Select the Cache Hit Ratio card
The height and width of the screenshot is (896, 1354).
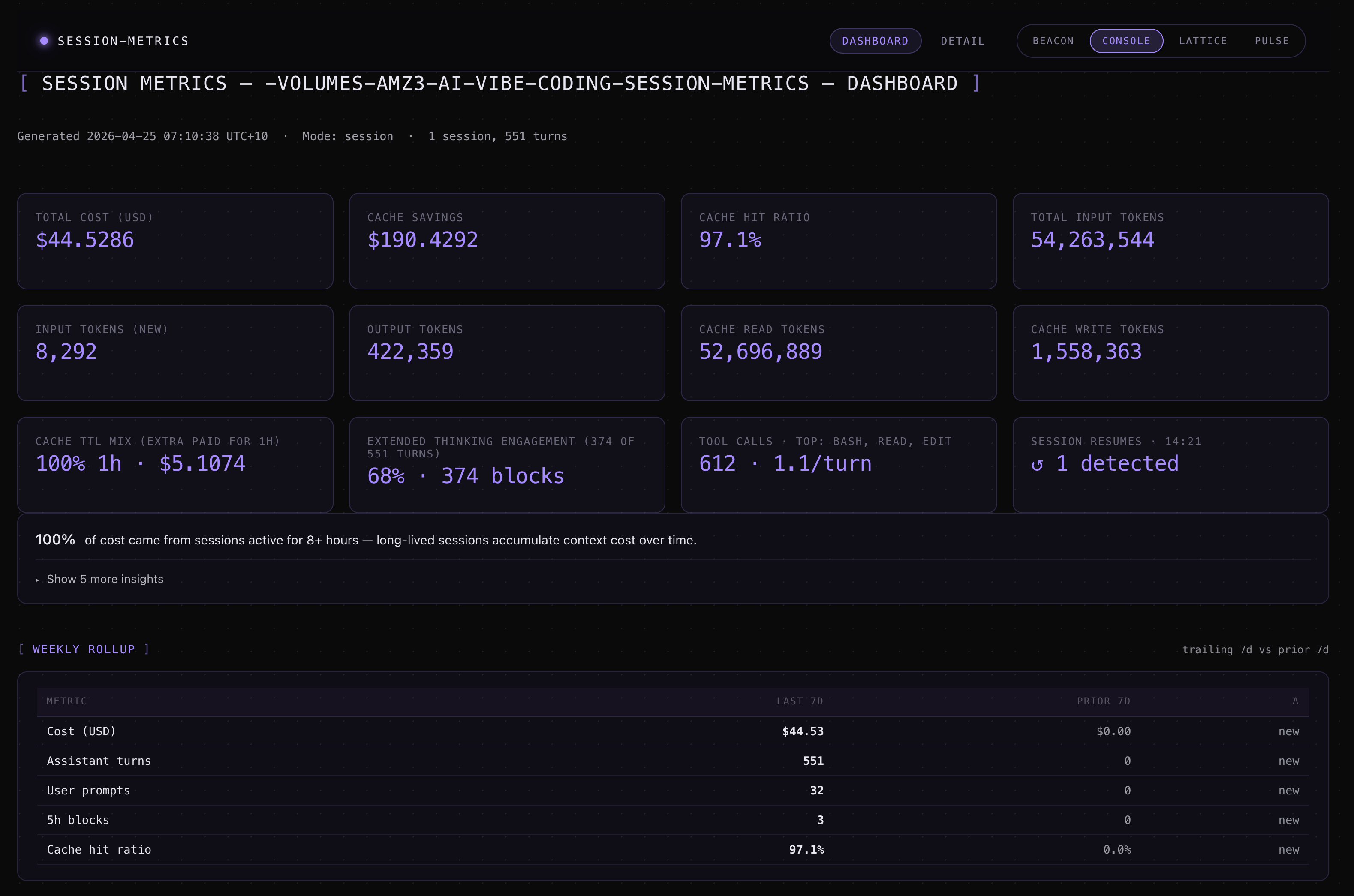[838, 241]
